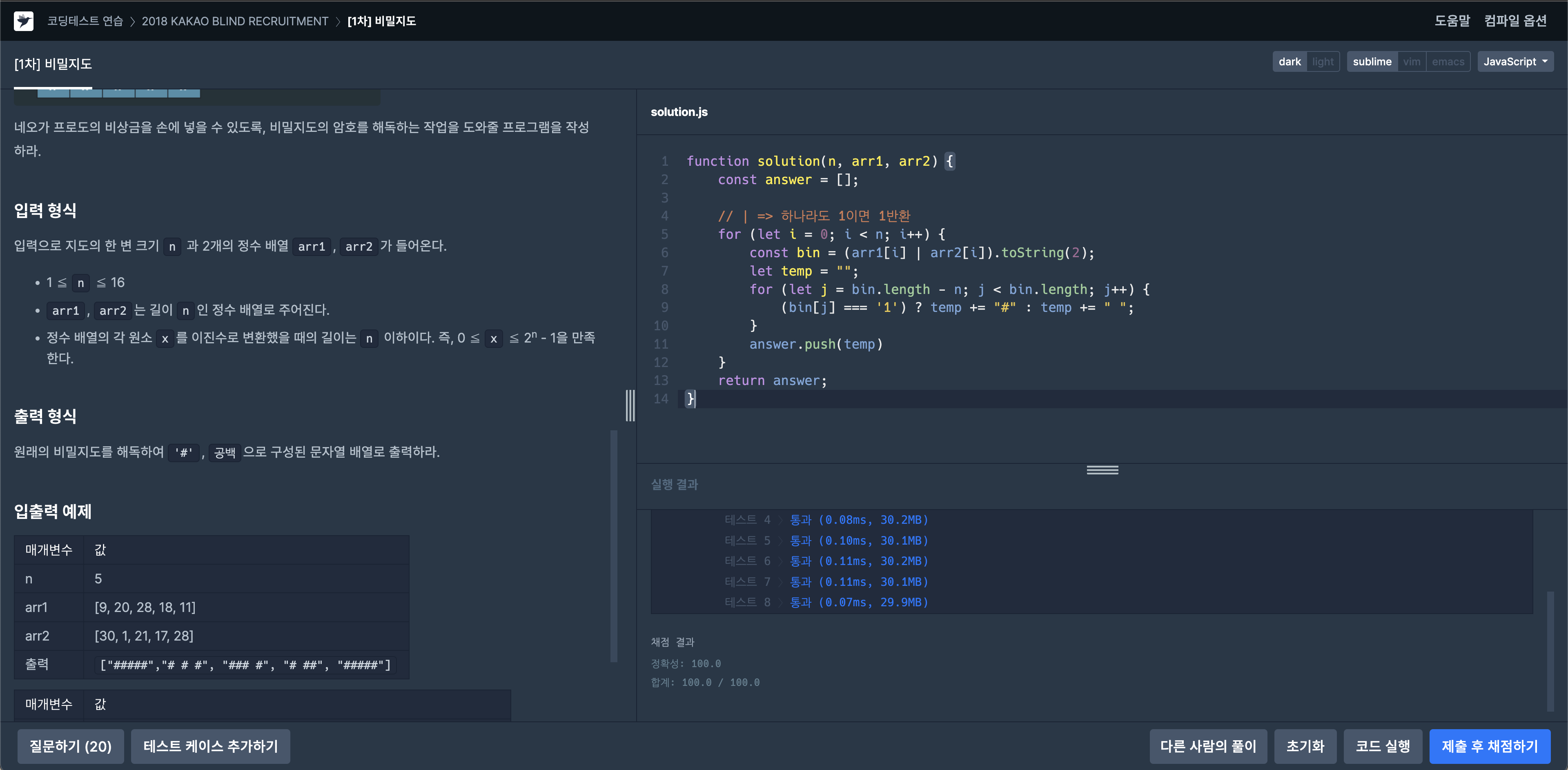Open the 2018 KAKAO BLIND RECRUITMENT breadcrumb
This screenshot has height=770, width=1568.
(x=235, y=21)
